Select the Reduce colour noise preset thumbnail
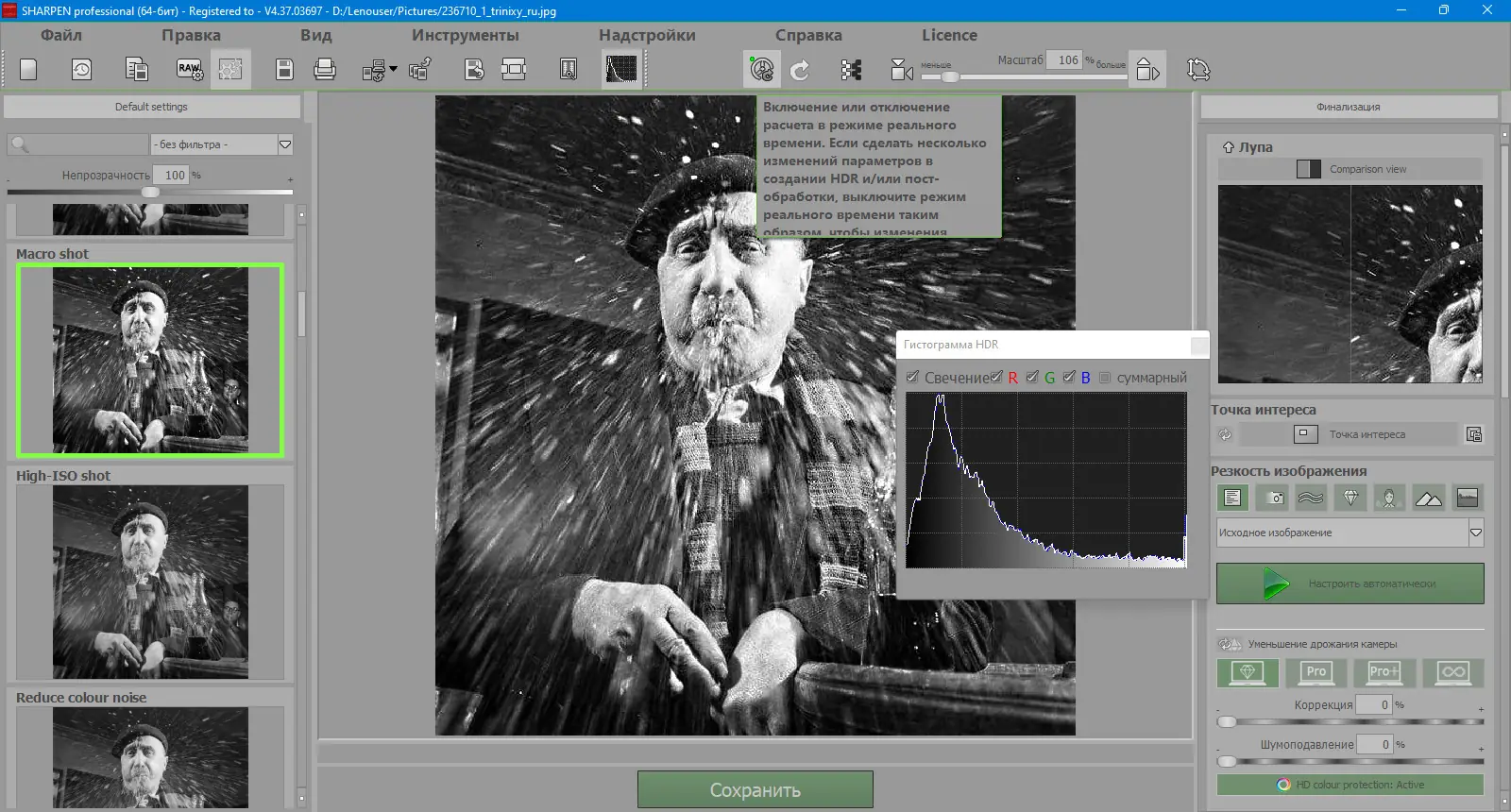Image resolution: width=1511 pixels, height=812 pixels. point(150,757)
